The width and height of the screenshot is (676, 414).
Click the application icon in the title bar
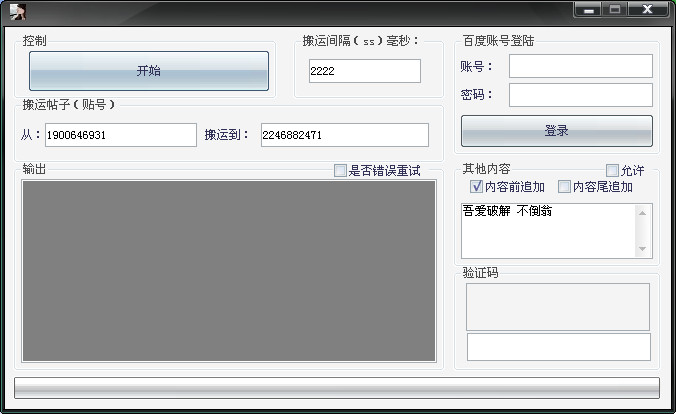click(18, 11)
